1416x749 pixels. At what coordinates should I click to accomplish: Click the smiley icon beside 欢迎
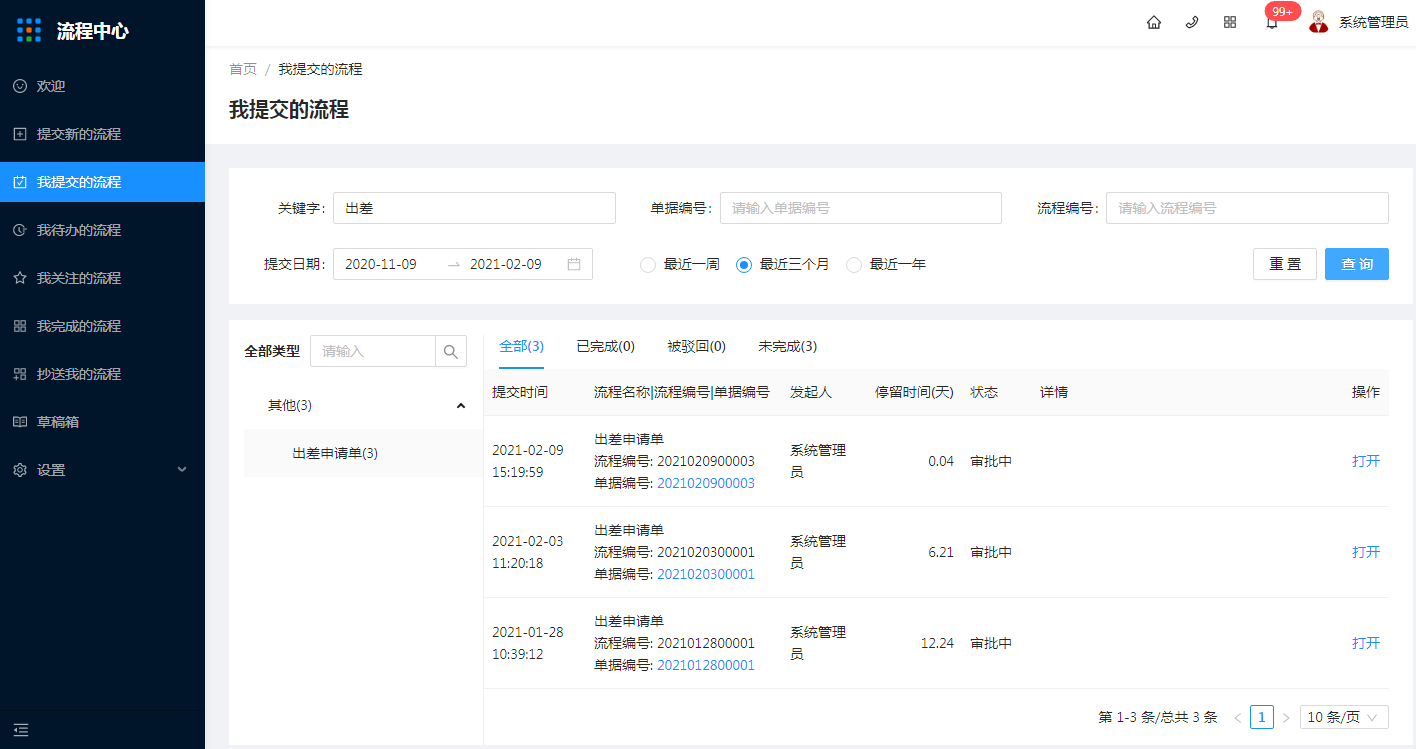(x=20, y=86)
